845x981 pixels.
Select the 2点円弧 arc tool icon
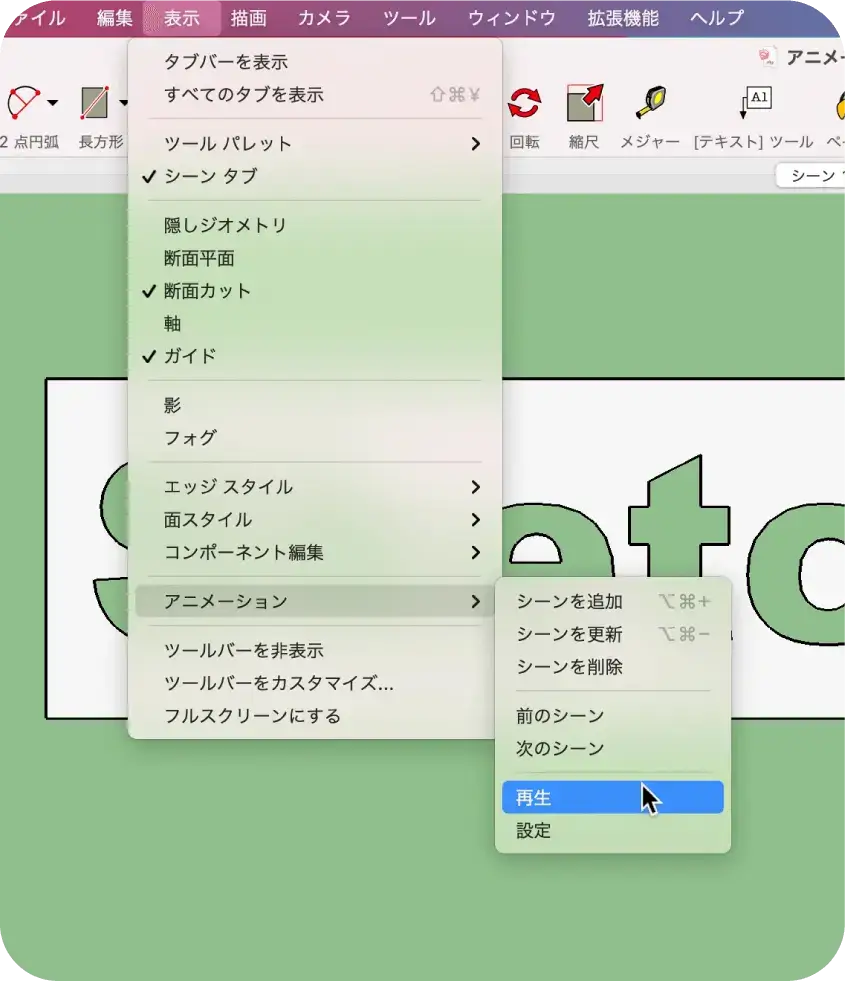22,102
